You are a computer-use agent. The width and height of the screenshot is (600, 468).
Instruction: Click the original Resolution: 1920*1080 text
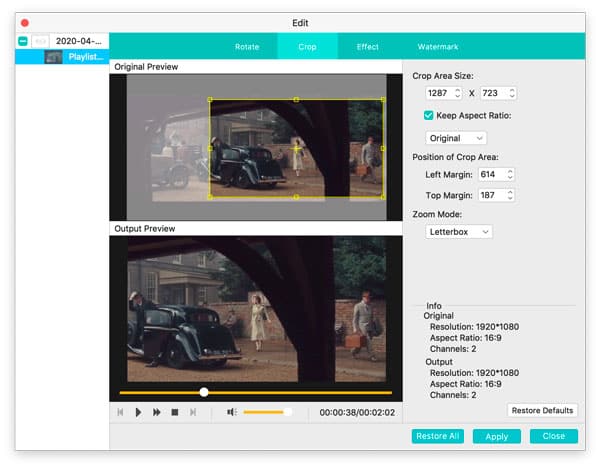click(474, 327)
